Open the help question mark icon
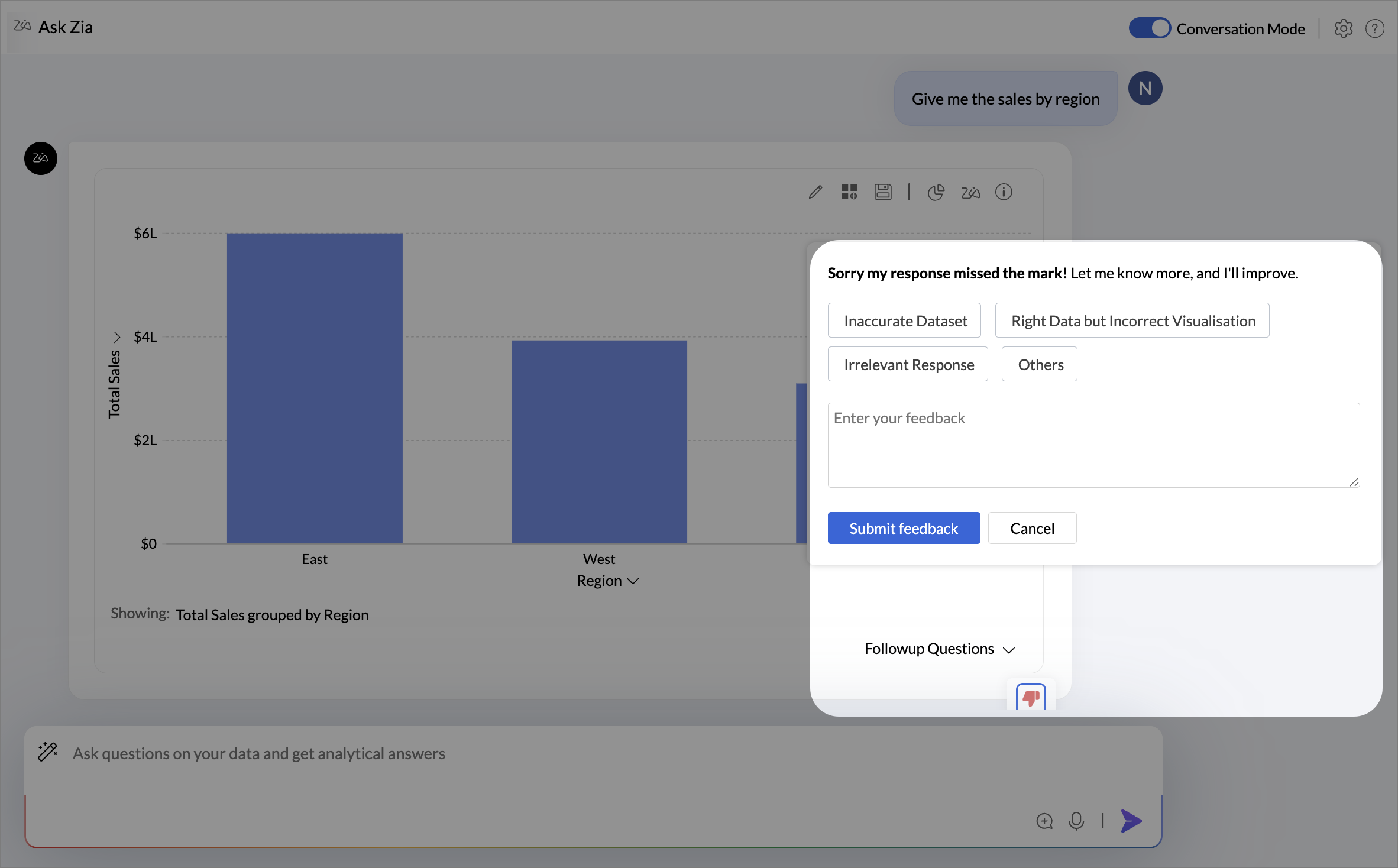The width and height of the screenshot is (1398, 868). click(x=1374, y=28)
